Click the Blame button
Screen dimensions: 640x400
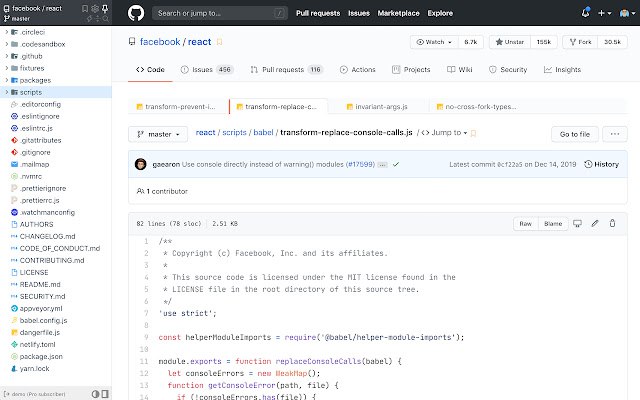point(553,224)
